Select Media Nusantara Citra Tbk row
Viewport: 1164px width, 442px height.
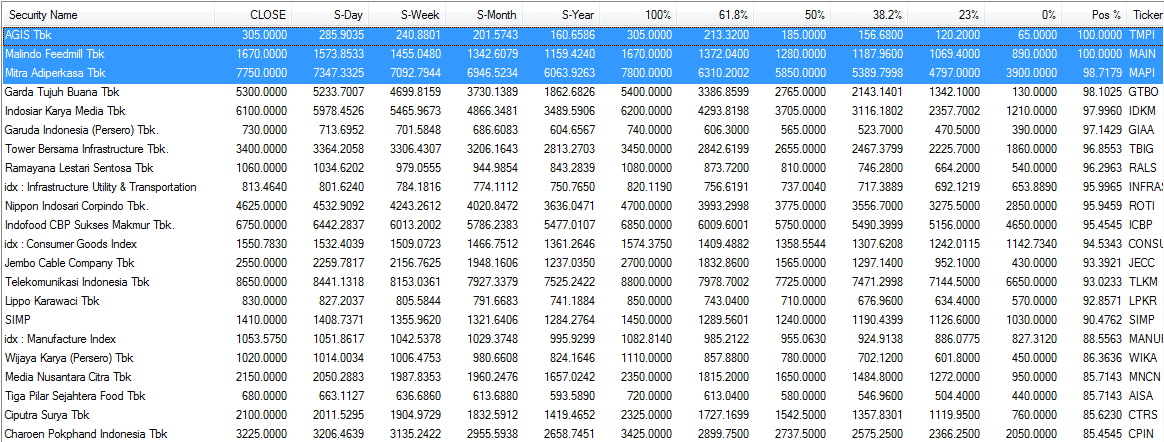[582, 377]
